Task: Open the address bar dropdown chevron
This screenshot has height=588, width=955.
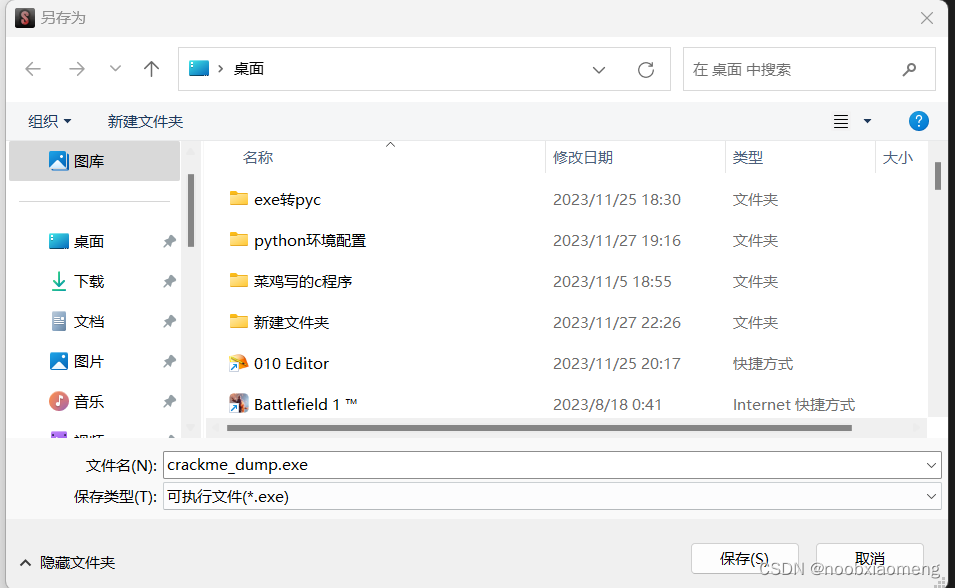Action: [598, 69]
